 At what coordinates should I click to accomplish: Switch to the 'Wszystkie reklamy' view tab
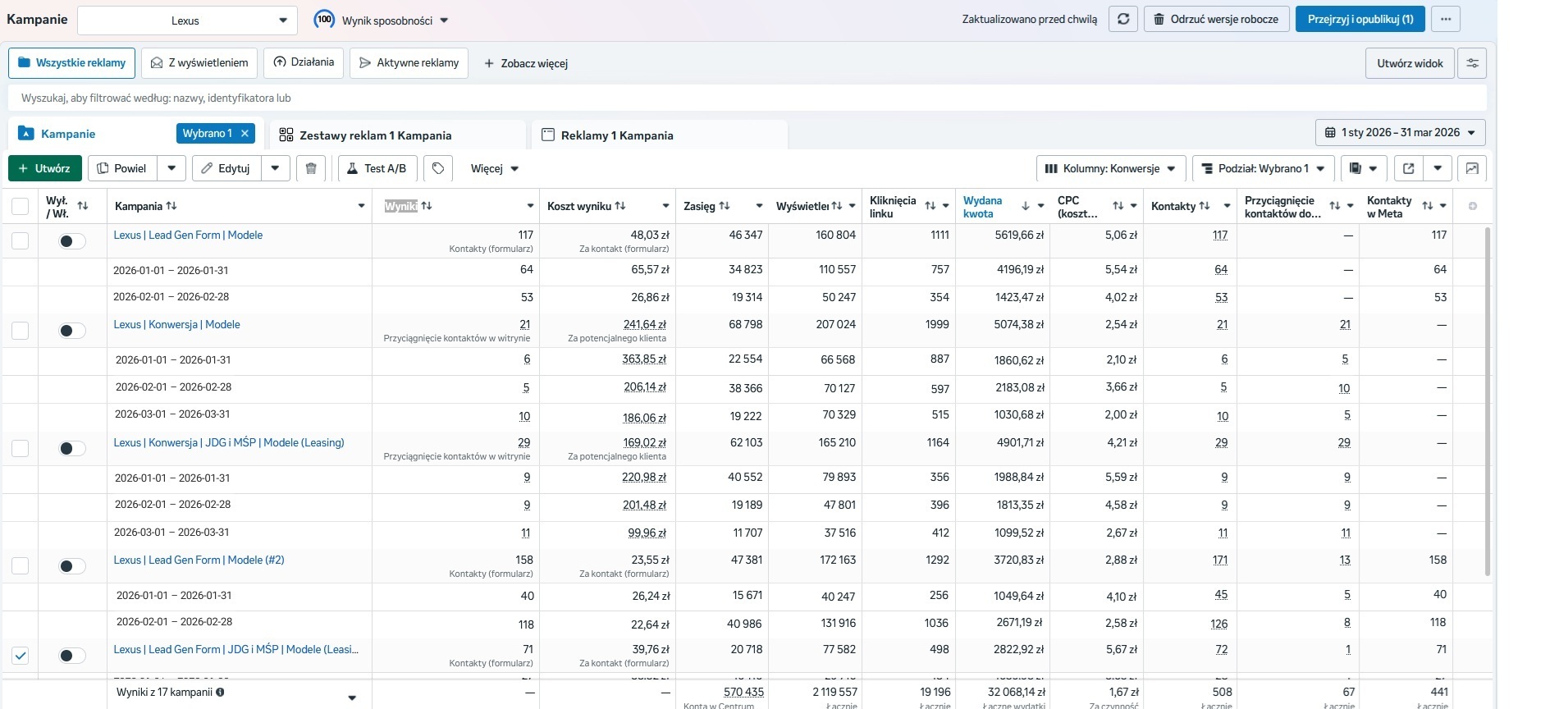point(72,63)
